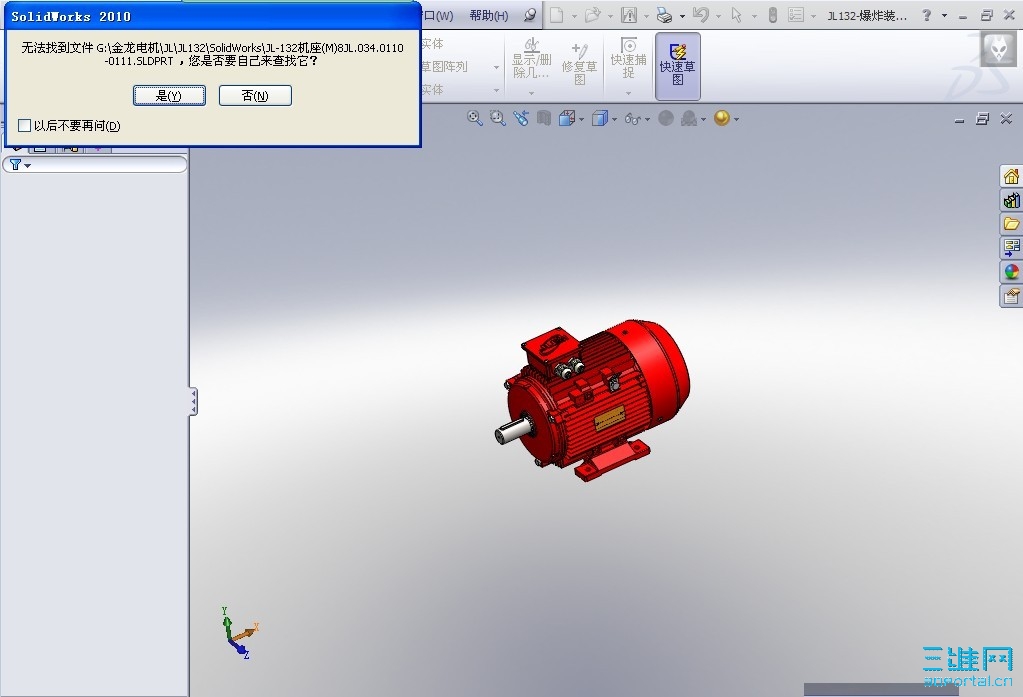This screenshot has height=697, width=1023.
Task: Restore the inner document window
Action: [982, 119]
